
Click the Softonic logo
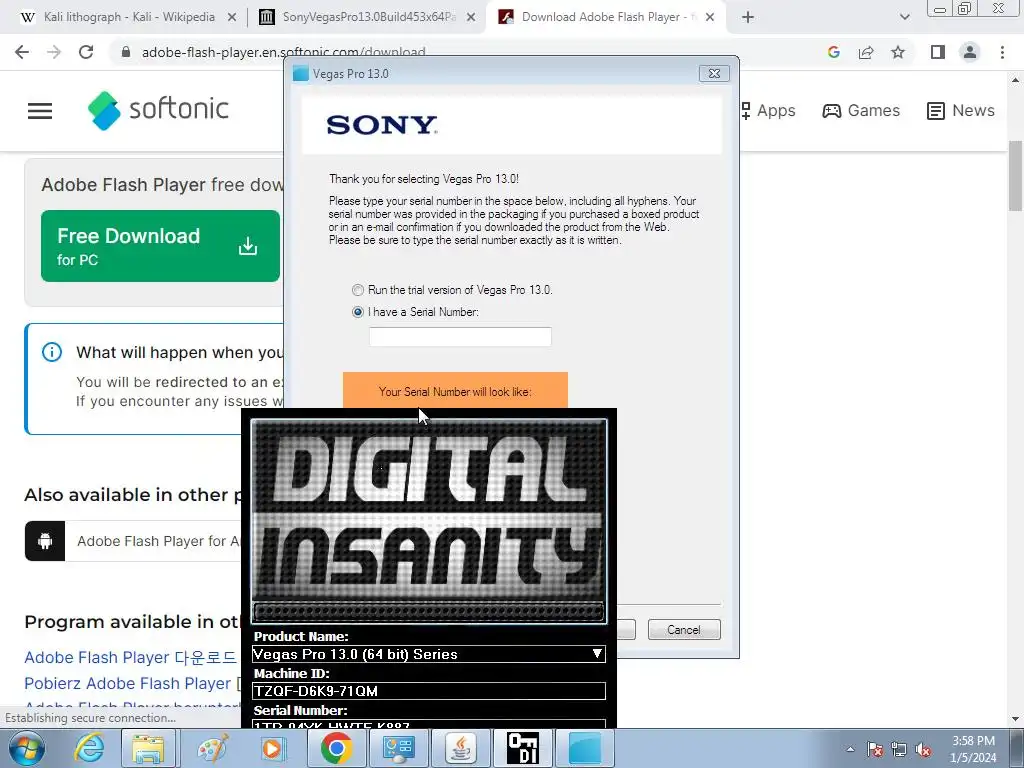[158, 110]
